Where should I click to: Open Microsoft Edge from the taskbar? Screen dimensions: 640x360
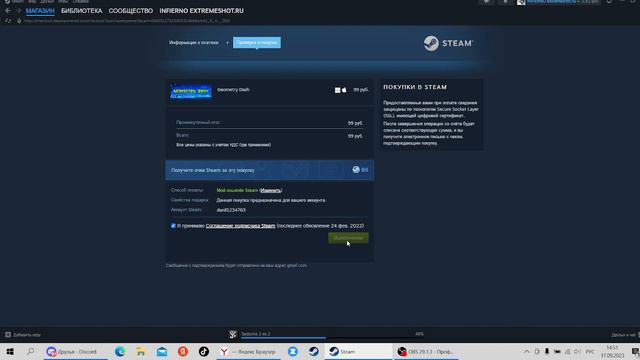(120, 351)
